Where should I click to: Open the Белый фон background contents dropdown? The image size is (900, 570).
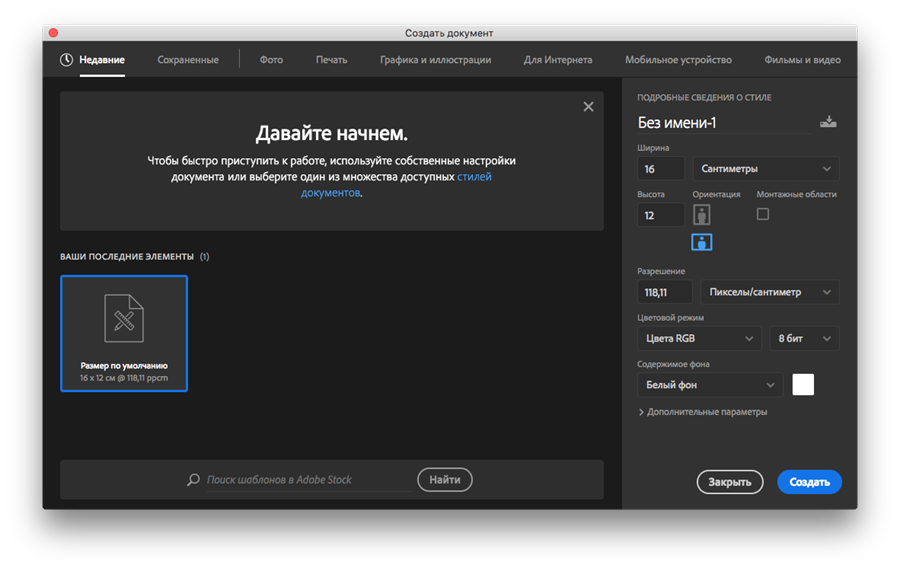click(709, 385)
